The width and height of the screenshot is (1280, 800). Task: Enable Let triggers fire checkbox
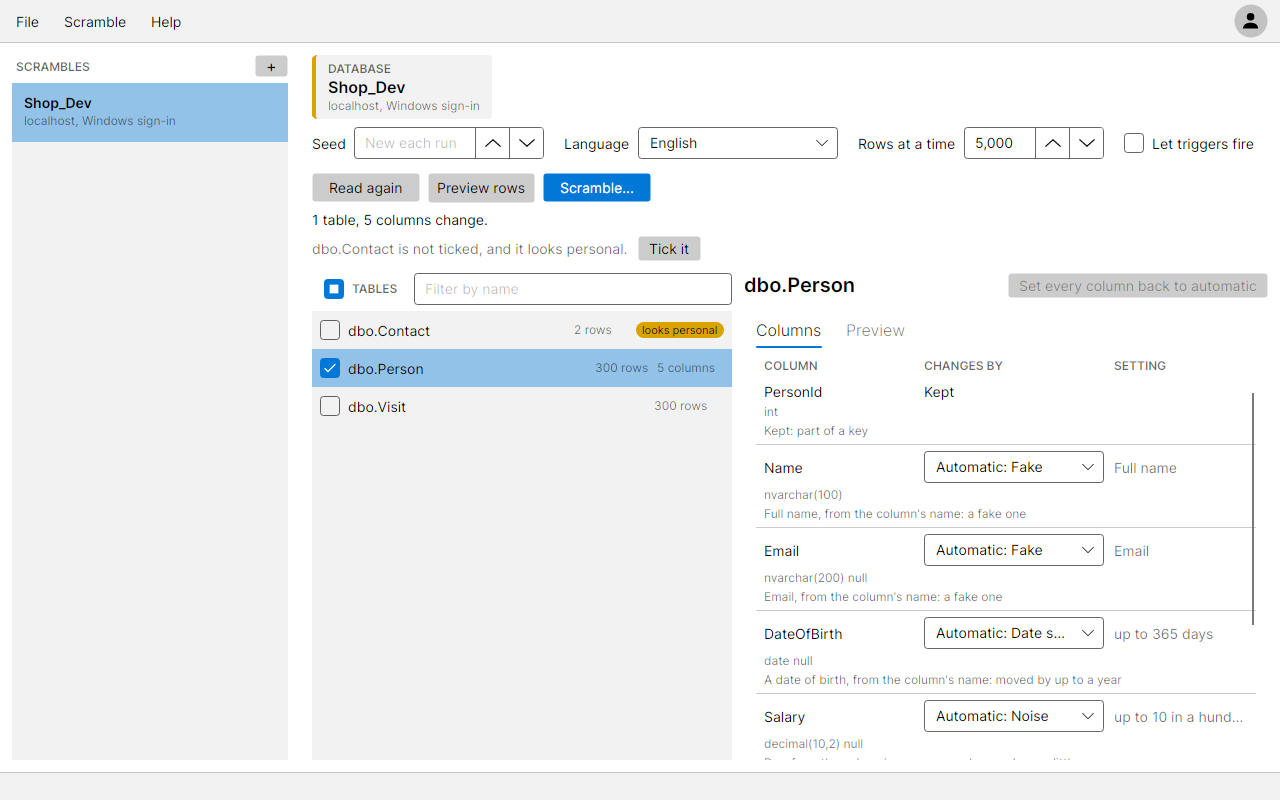pos(1134,143)
